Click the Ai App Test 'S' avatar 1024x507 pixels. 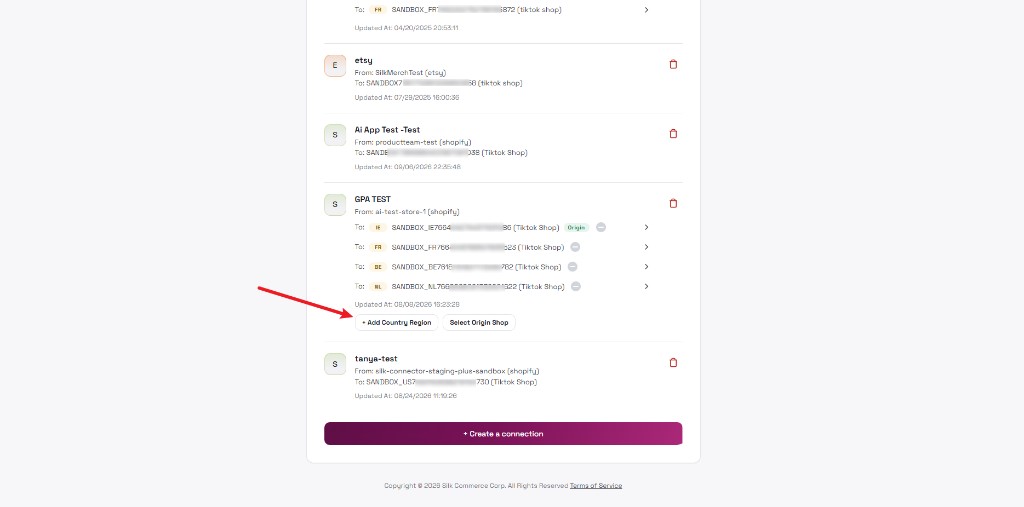pos(335,135)
